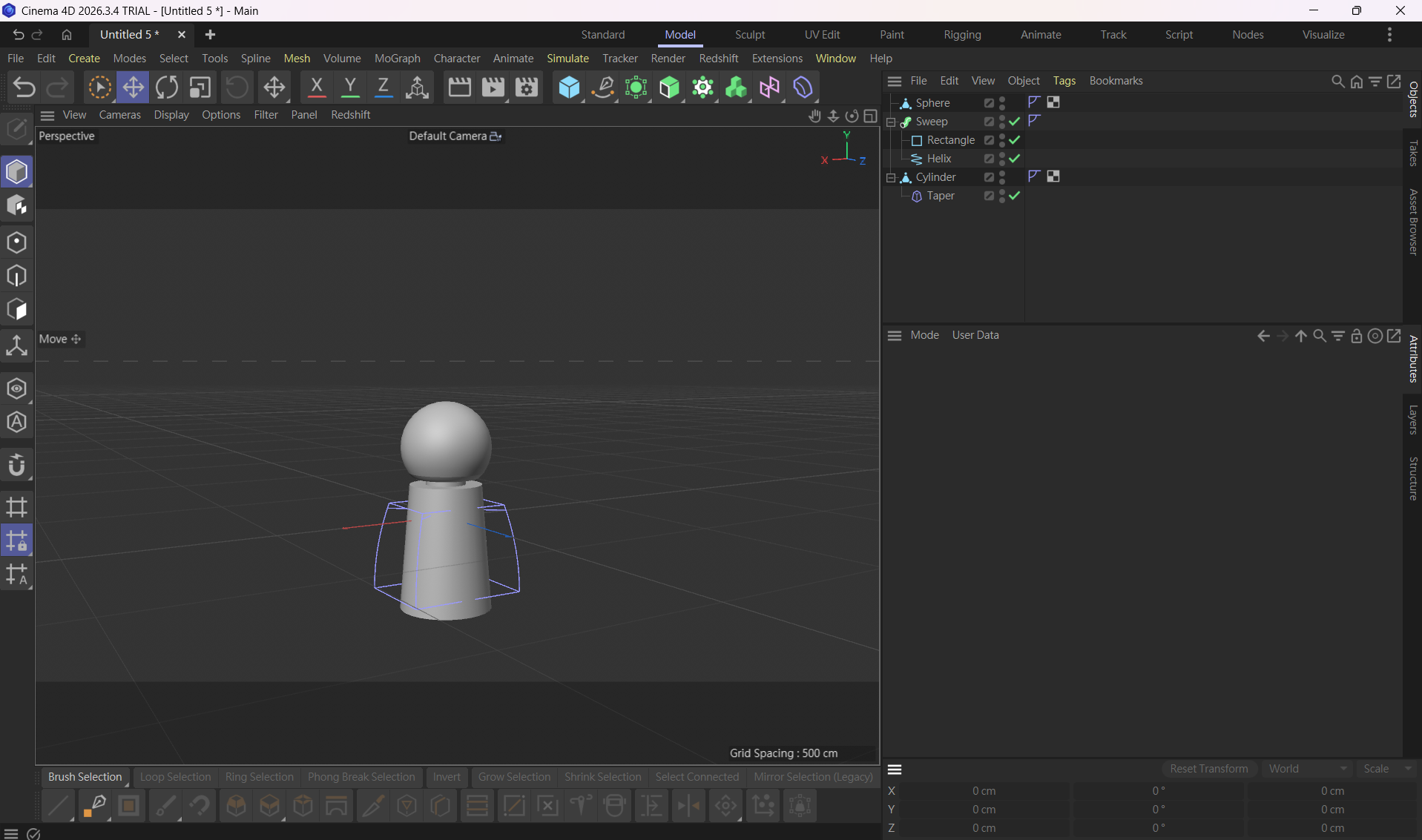The image size is (1422, 840).
Task: Toggle X axis lock
Action: coord(317,87)
